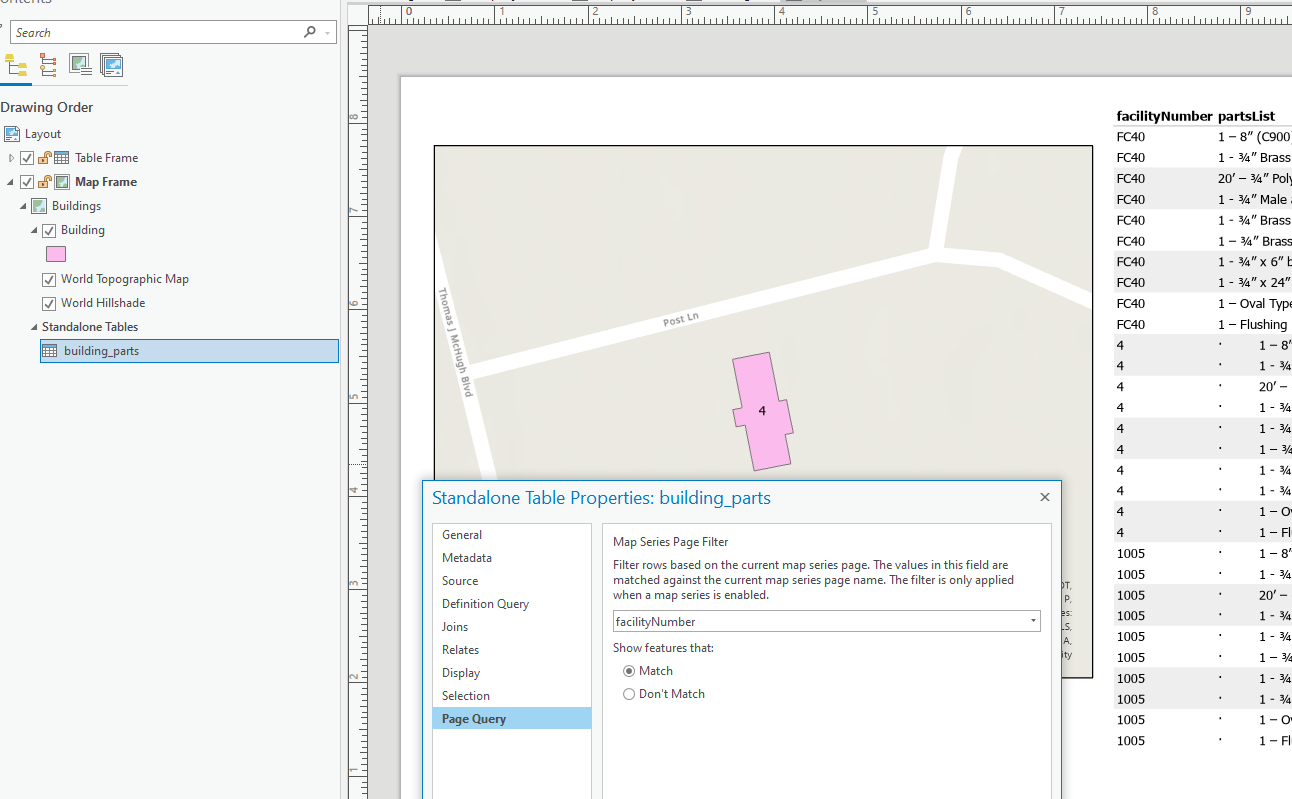Click the search magnifier button
Image resolution: width=1292 pixels, height=799 pixels.
tap(310, 32)
